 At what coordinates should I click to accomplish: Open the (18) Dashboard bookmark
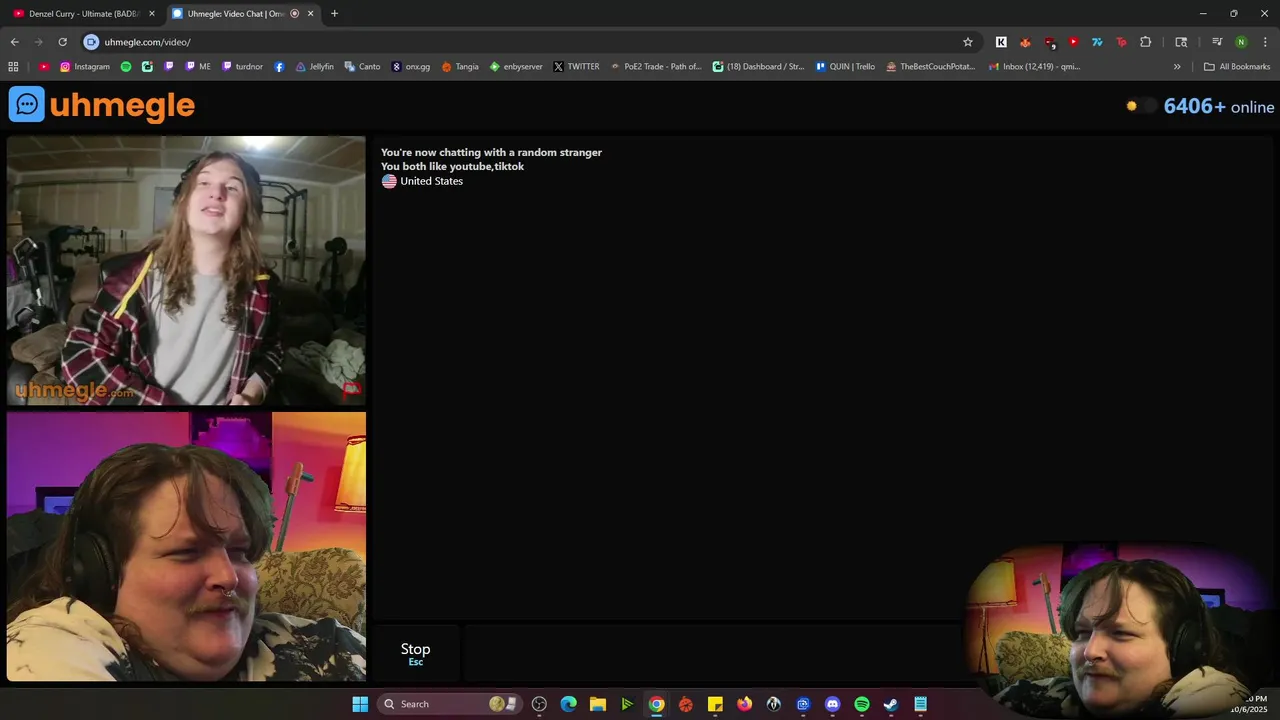(758, 67)
